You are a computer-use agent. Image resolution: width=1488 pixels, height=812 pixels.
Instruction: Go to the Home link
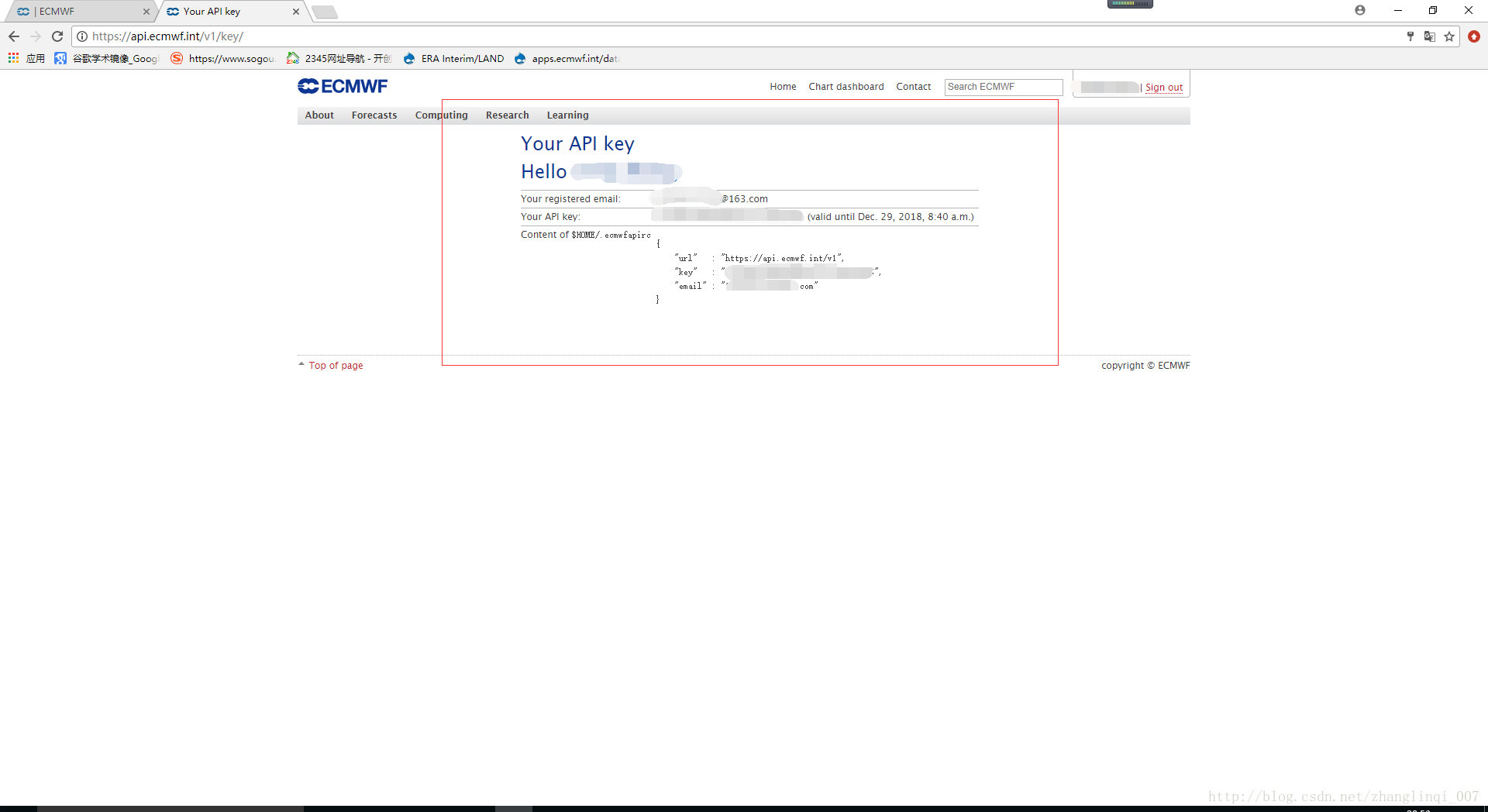point(783,87)
